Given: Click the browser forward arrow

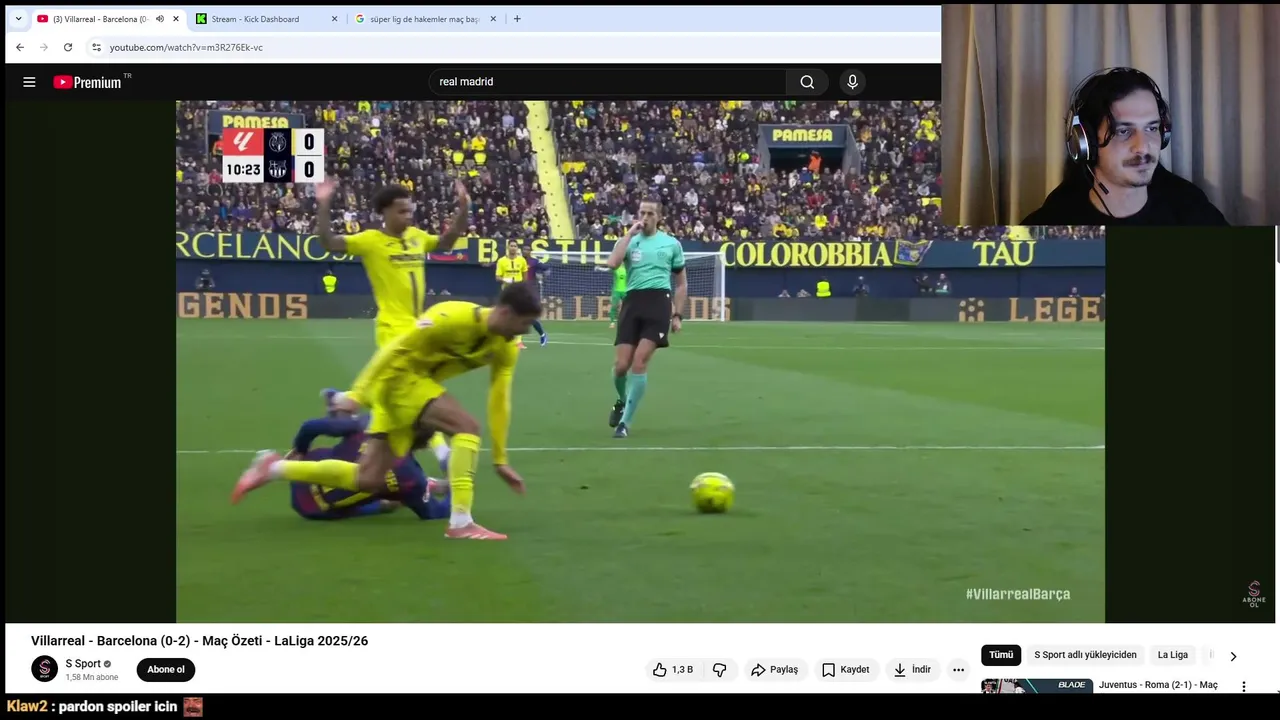Looking at the screenshot, I should [x=44, y=47].
